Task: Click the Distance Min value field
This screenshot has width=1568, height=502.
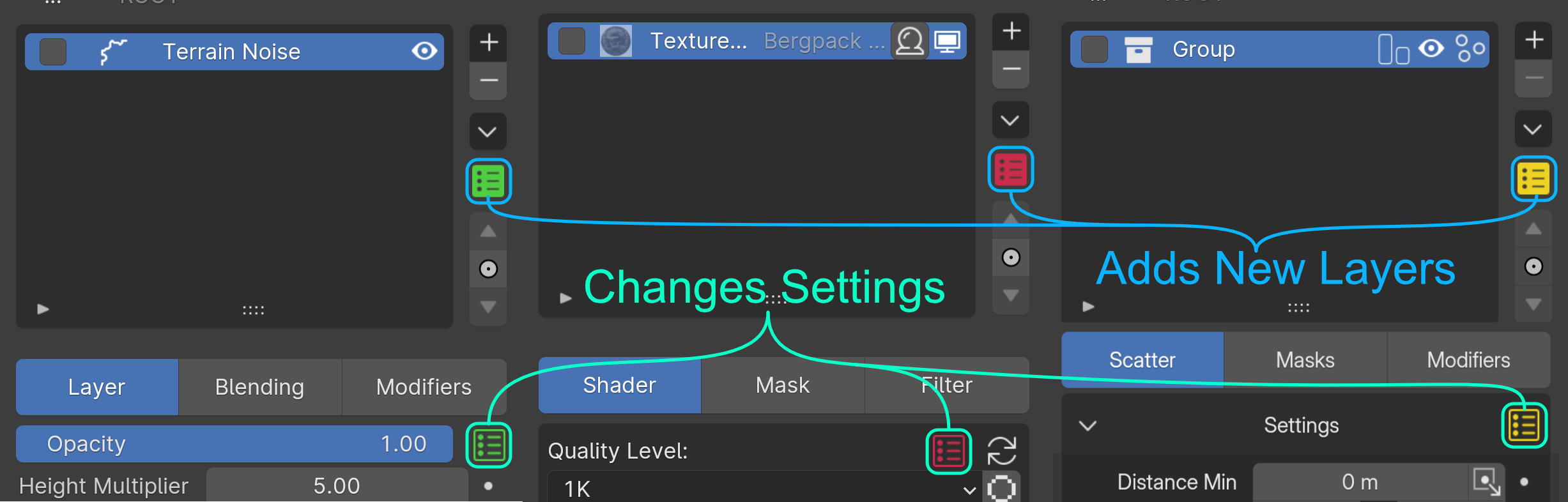Action: click(1360, 482)
